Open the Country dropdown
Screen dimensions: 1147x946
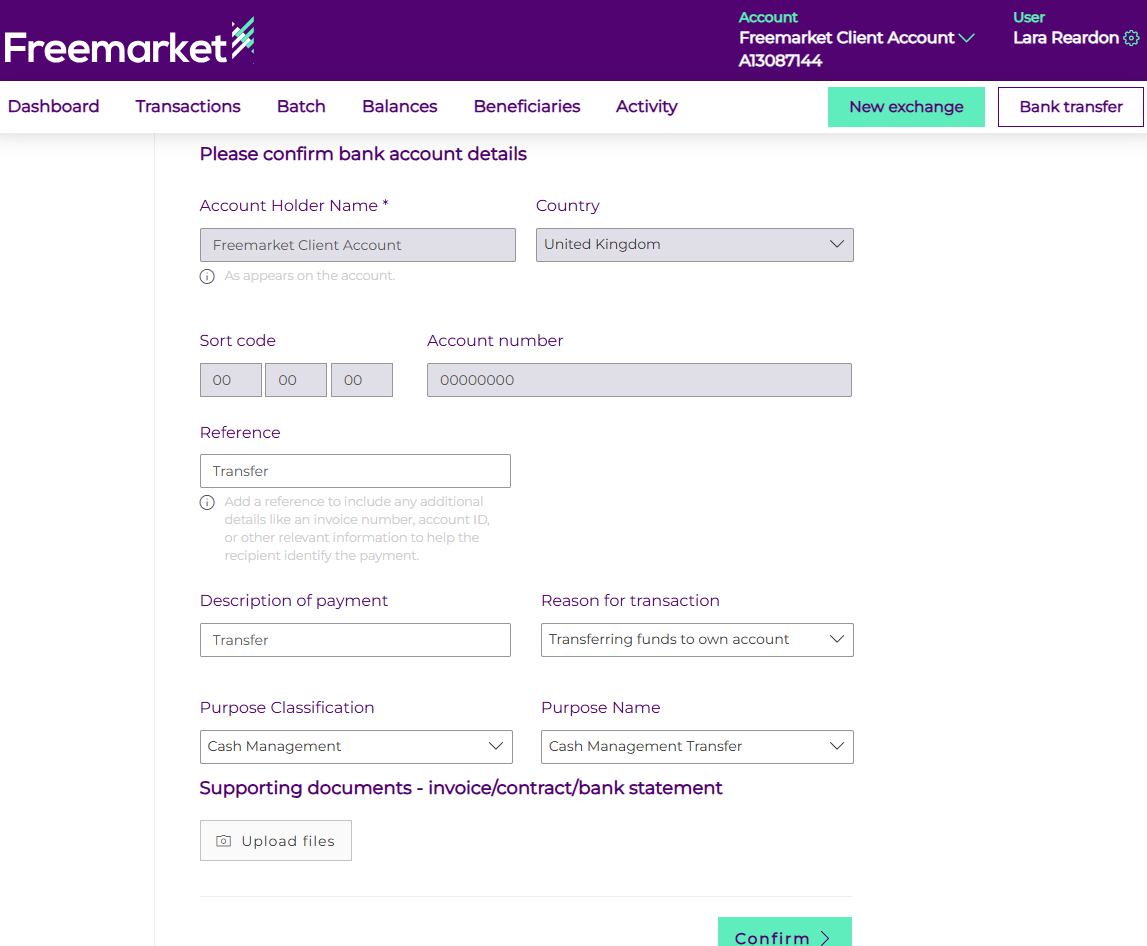point(694,245)
